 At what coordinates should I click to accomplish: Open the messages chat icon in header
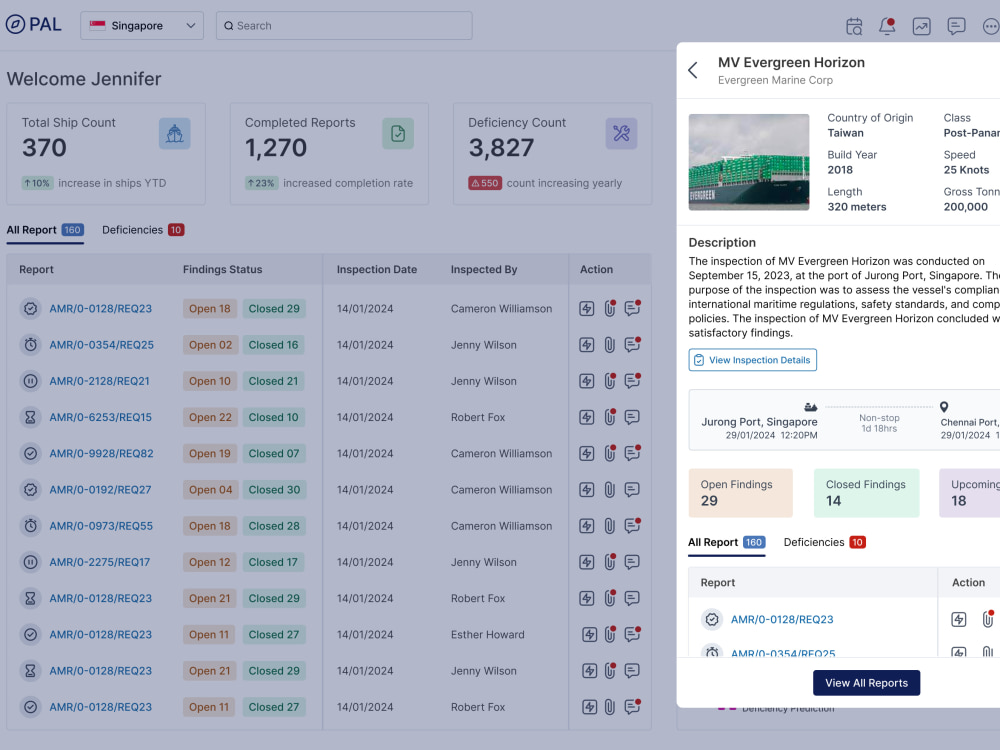click(x=956, y=26)
